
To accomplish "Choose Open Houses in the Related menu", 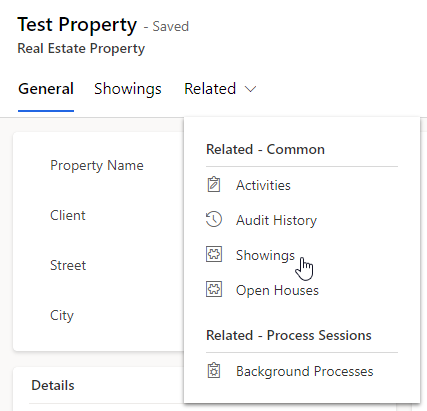I will coord(277,290).
